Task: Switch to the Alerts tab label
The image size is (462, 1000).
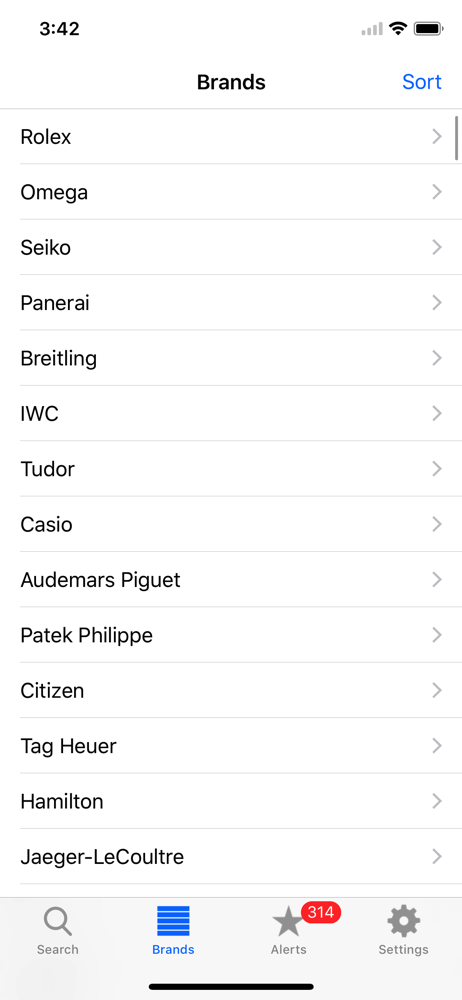Action: point(288,950)
